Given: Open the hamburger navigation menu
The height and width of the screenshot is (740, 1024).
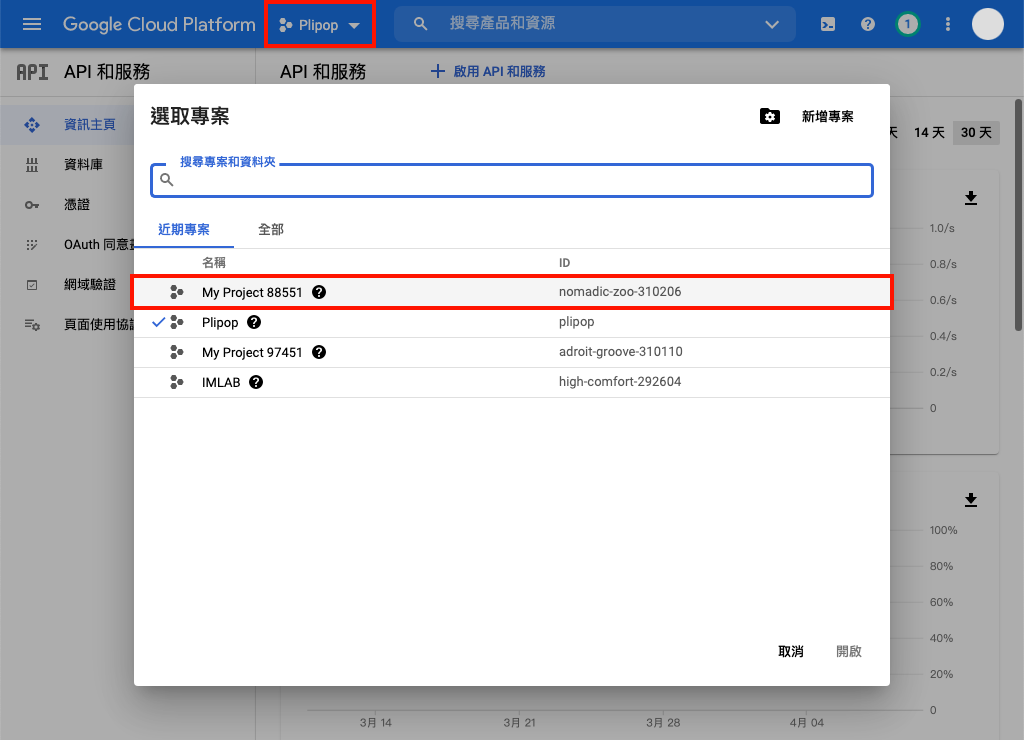Looking at the screenshot, I should click(31, 24).
